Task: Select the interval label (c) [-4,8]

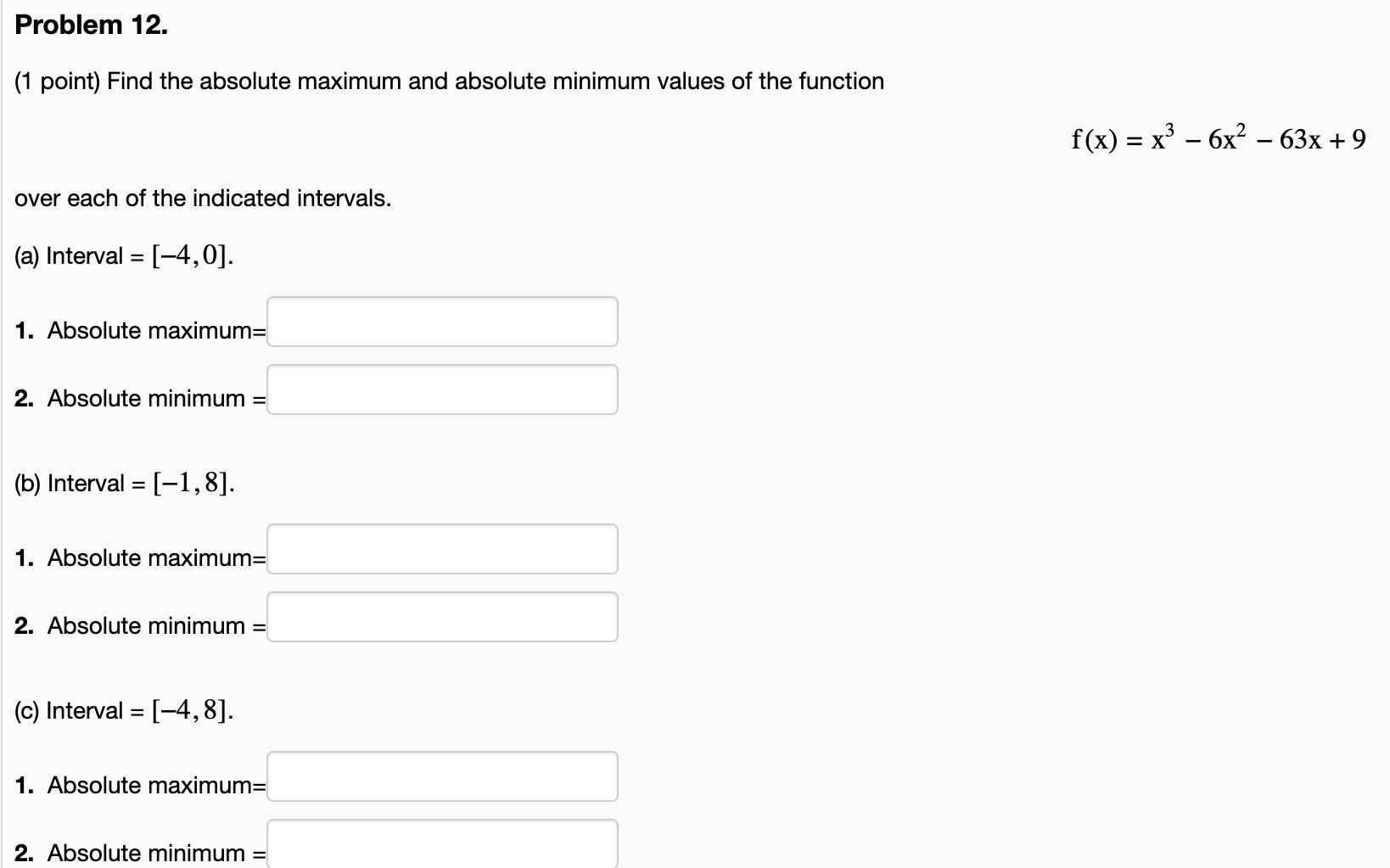Action: pos(123,709)
